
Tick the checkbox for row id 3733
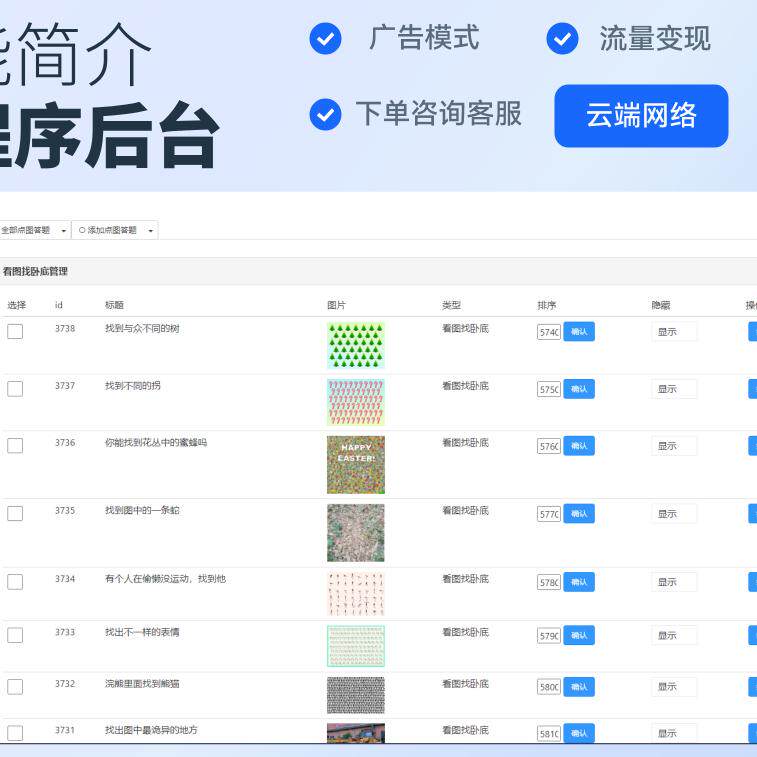point(15,635)
